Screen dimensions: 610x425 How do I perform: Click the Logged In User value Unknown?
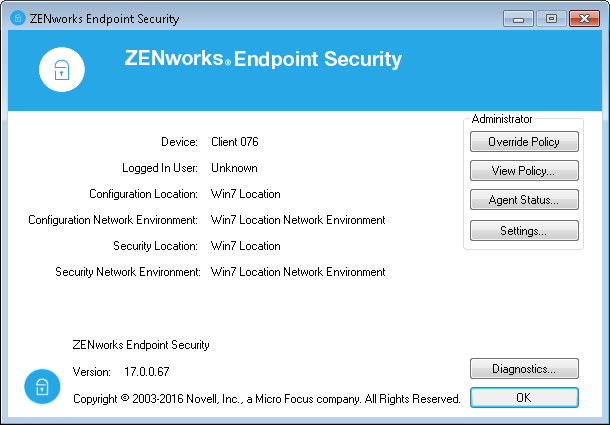tap(234, 168)
